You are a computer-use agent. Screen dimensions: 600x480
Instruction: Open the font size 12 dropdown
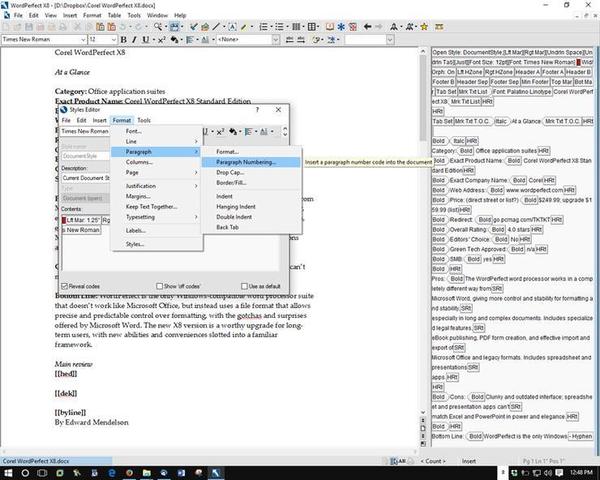tap(114, 39)
